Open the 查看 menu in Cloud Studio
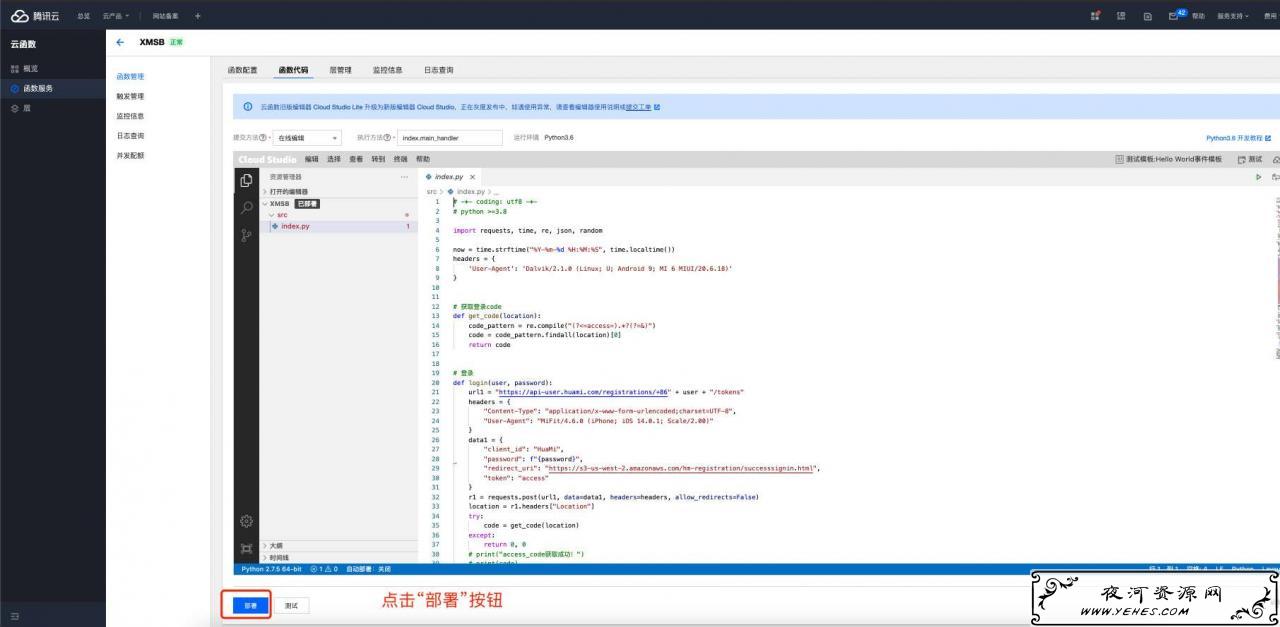The height and width of the screenshot is (627, 1280). pos(356,159)
